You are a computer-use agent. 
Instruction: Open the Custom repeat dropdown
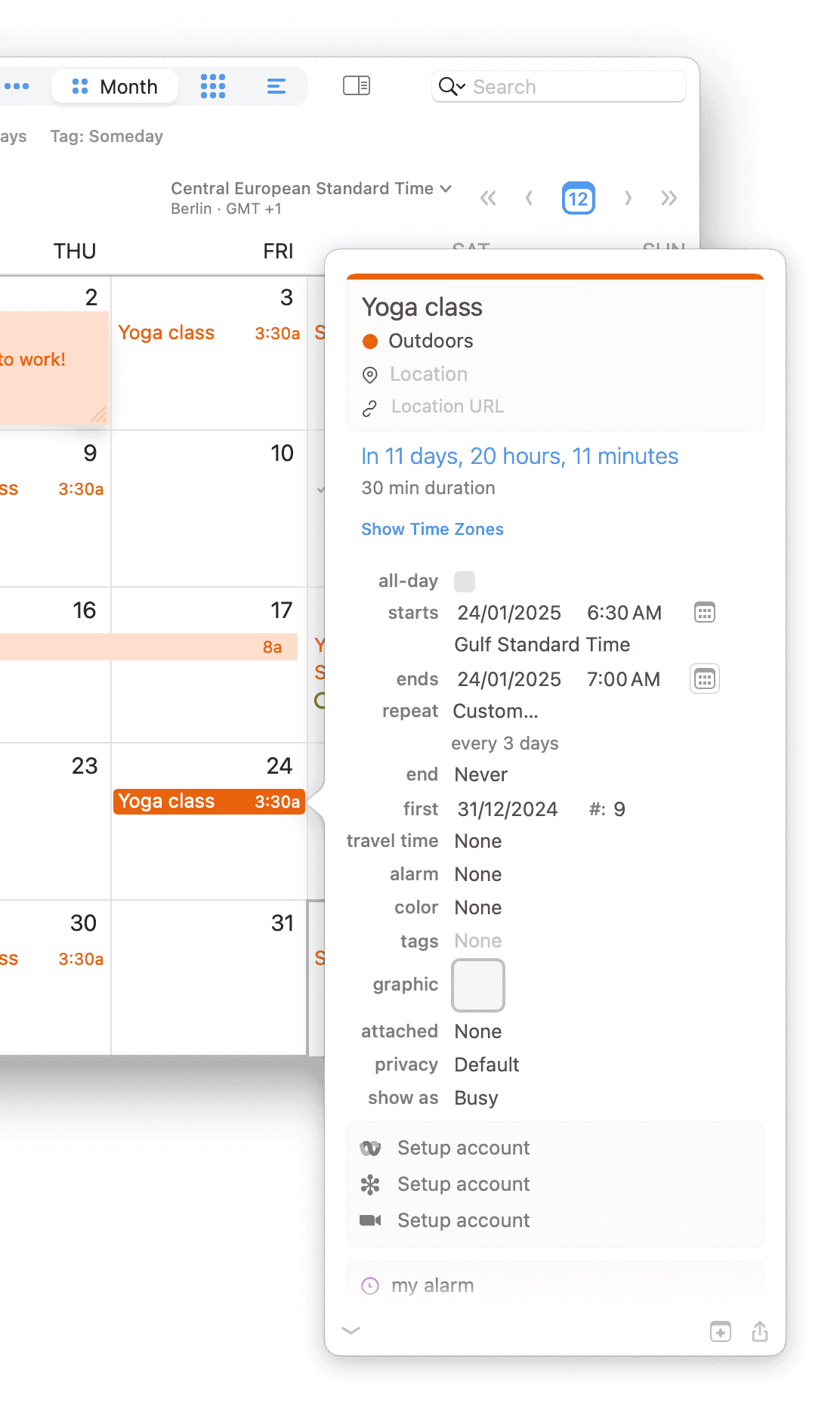pyautogui.click(x=496, y=710)
